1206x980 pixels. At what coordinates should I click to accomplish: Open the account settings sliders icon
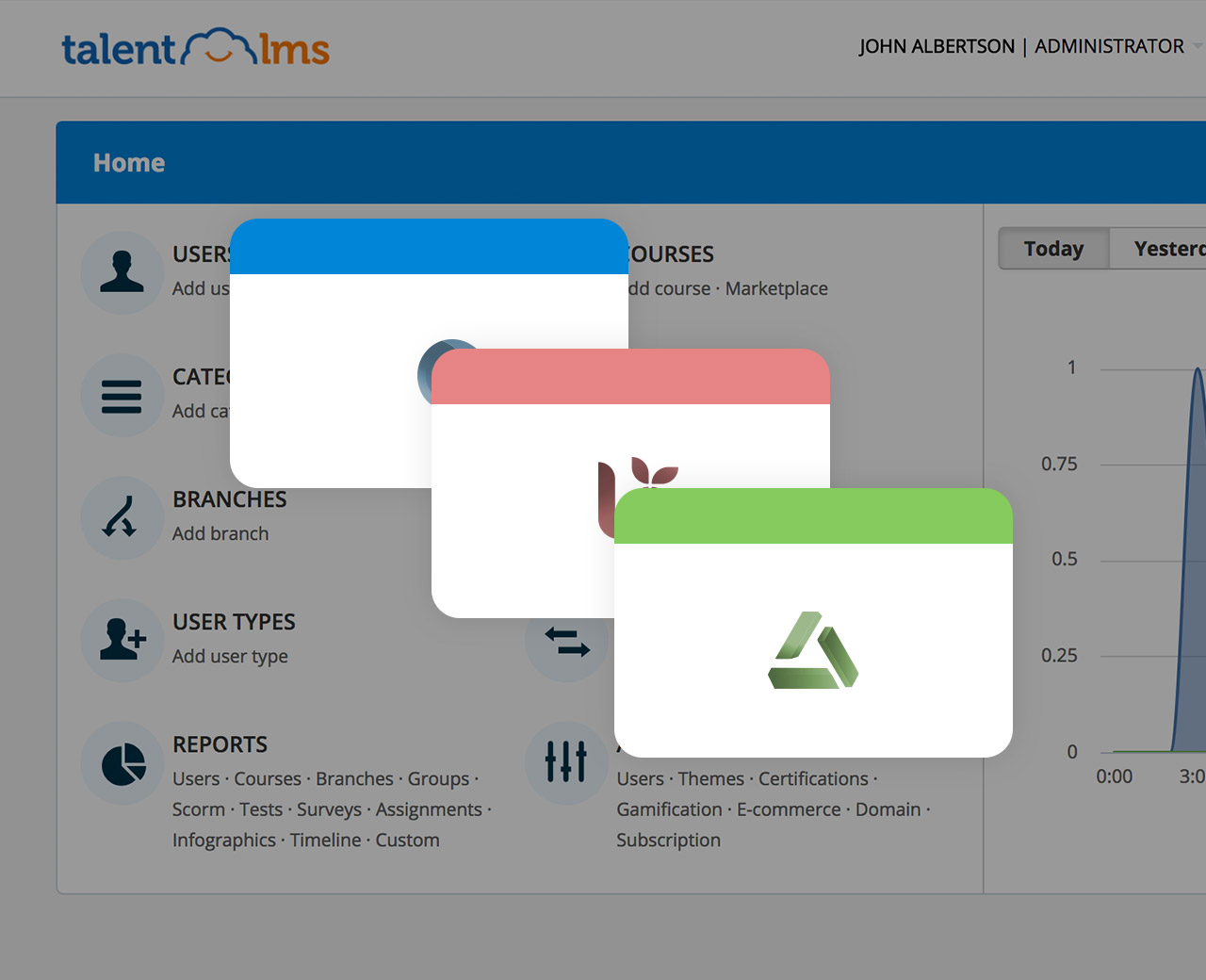pyautogui.click(x=567, y=762)
